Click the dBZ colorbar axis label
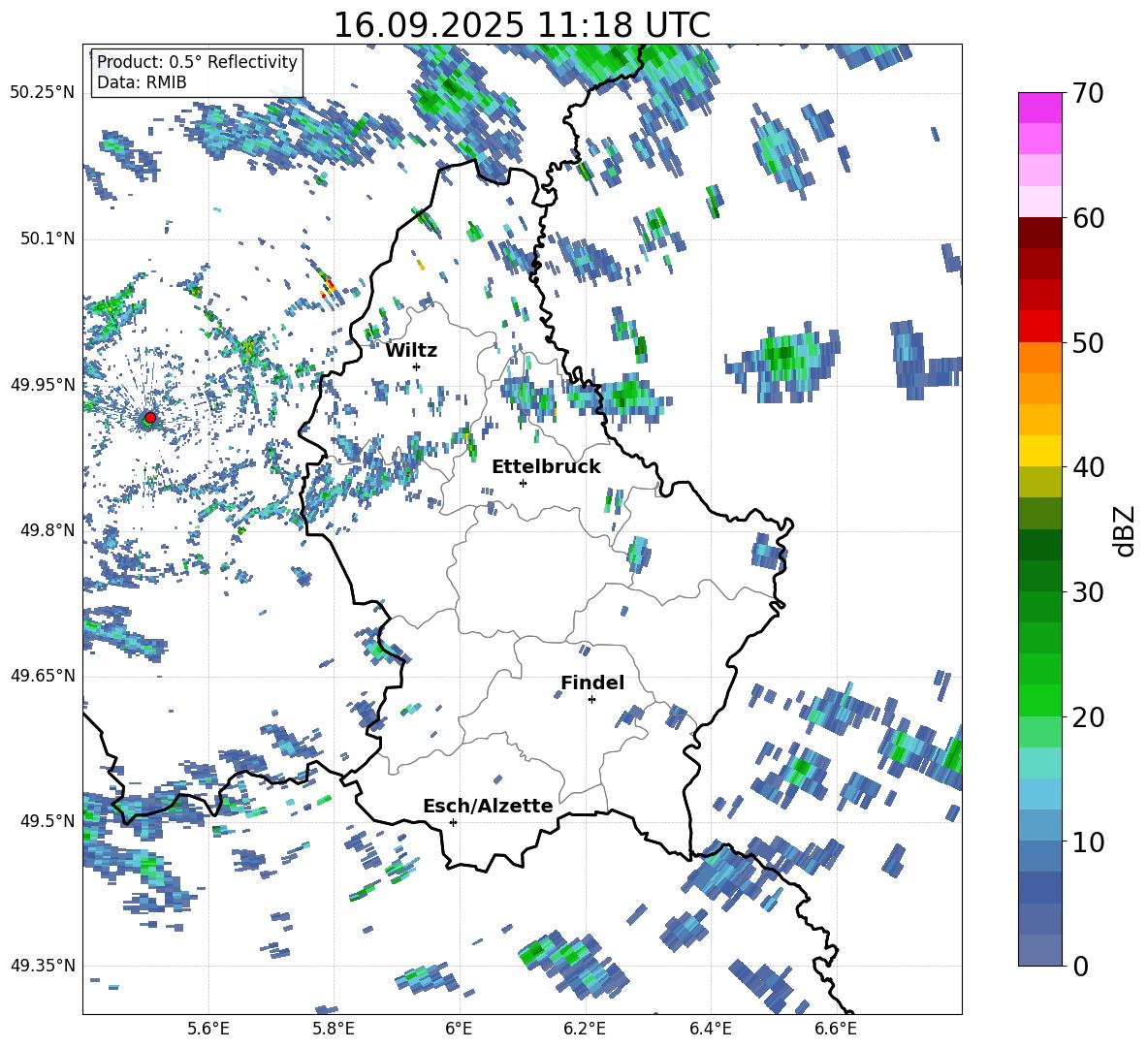 point(1126,530)
